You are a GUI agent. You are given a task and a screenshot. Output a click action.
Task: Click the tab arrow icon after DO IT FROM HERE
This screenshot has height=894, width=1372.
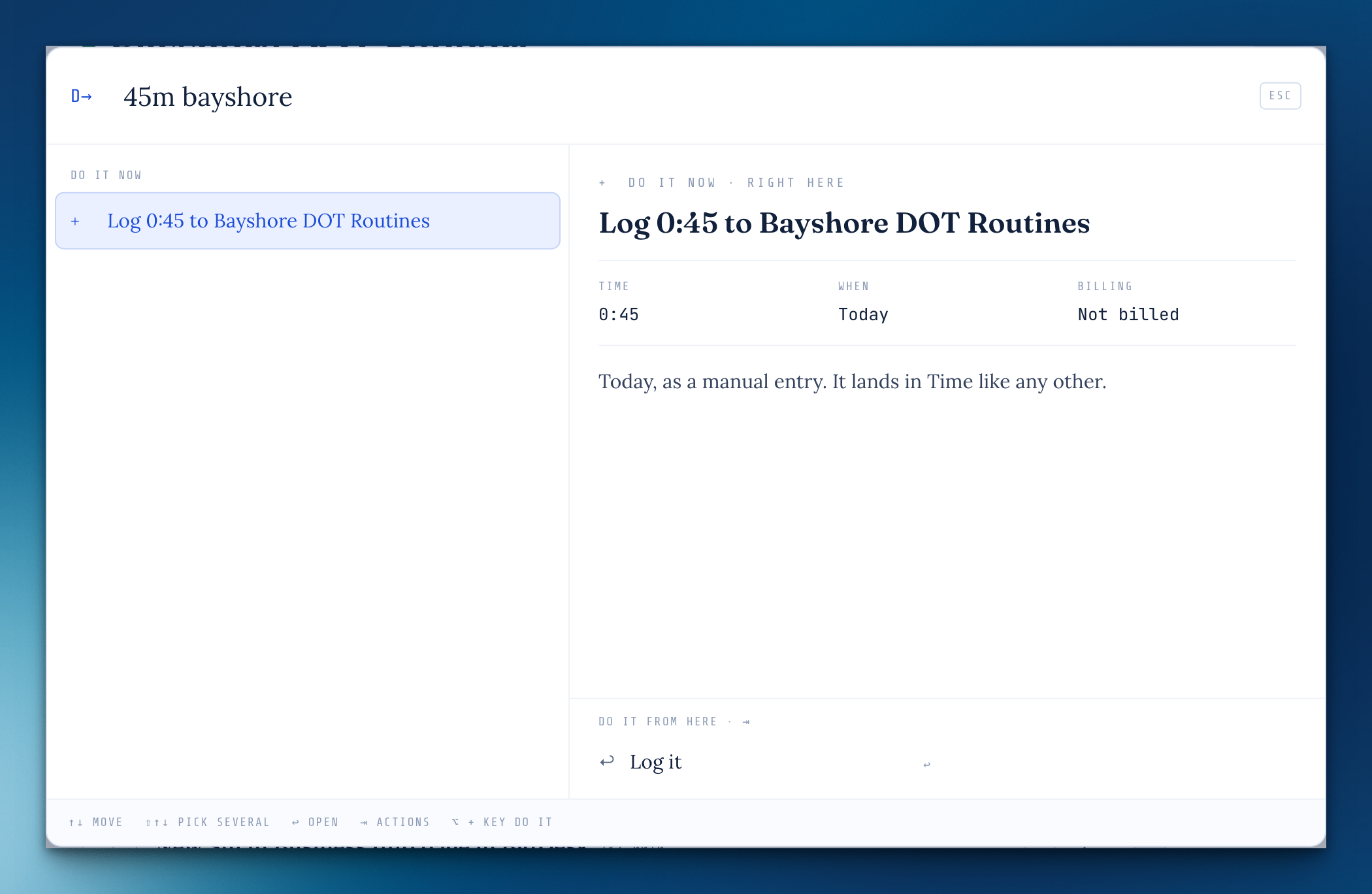746,722
